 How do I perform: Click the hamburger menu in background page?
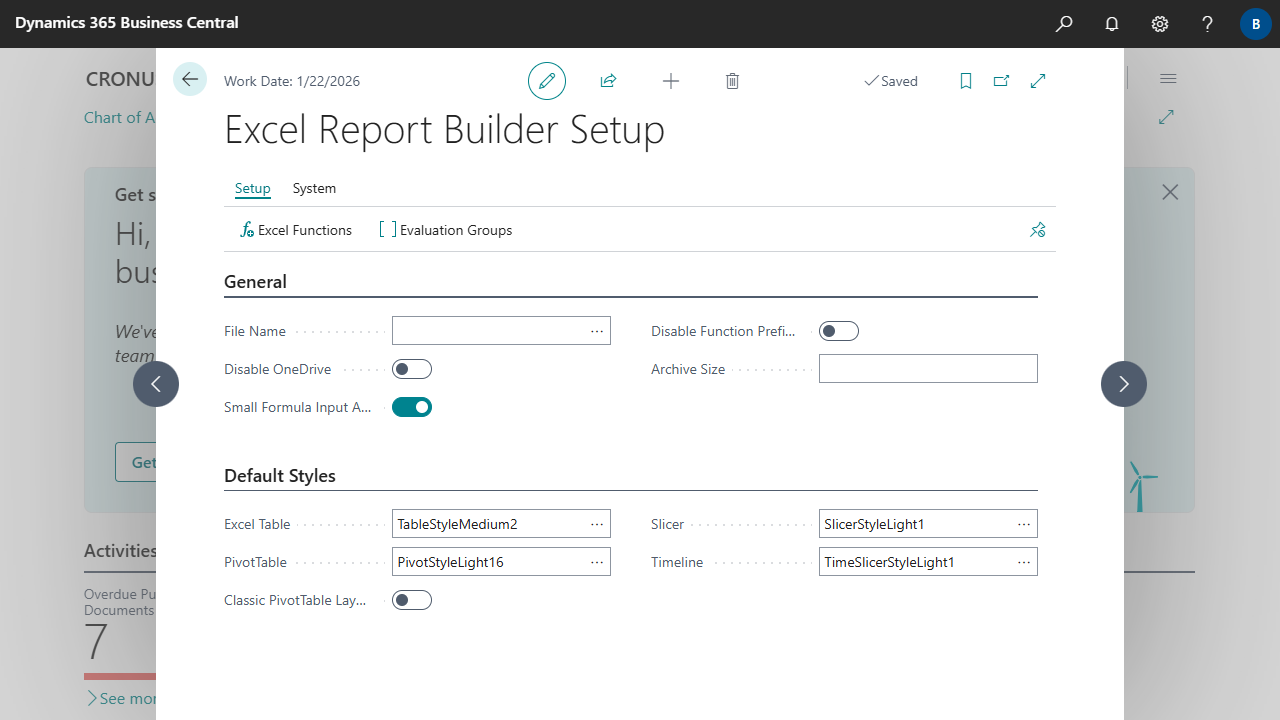(1168, 79)
